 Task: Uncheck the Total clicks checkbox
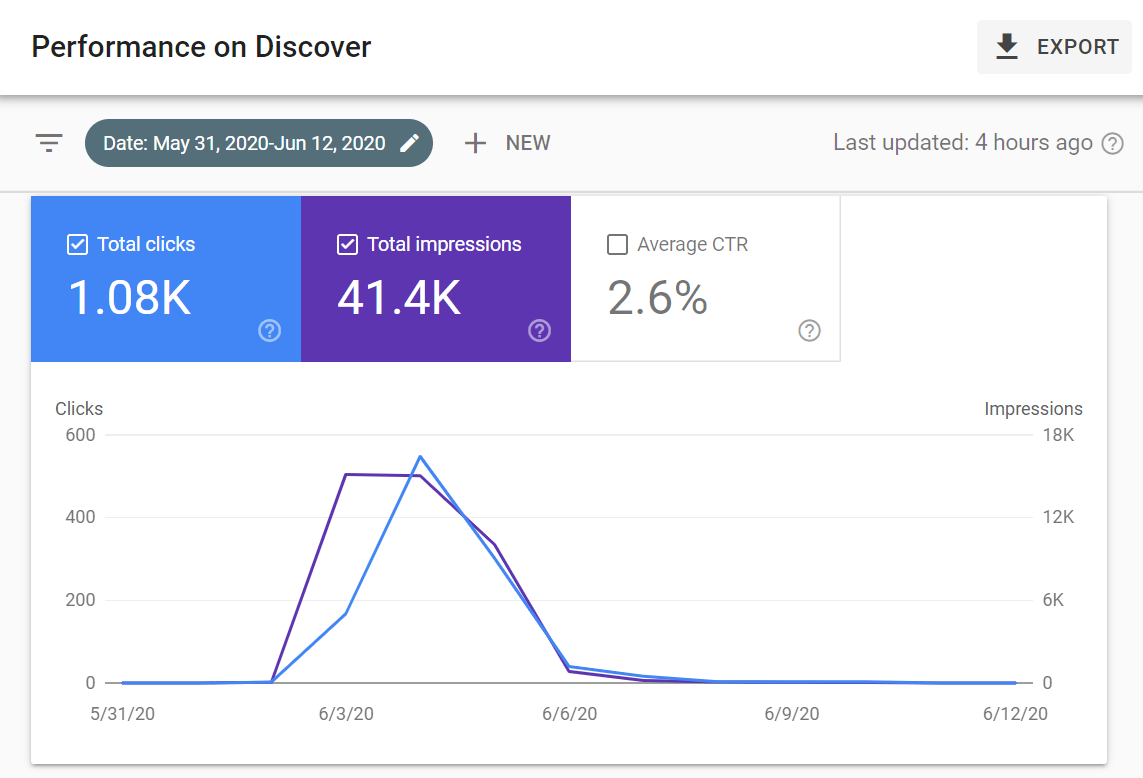coord(77,244)
